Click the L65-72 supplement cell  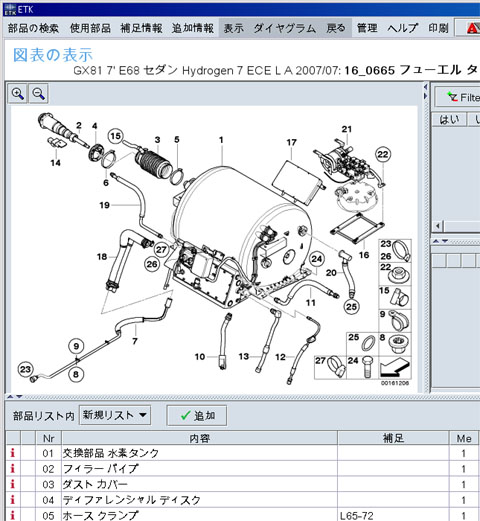[393, 515]
